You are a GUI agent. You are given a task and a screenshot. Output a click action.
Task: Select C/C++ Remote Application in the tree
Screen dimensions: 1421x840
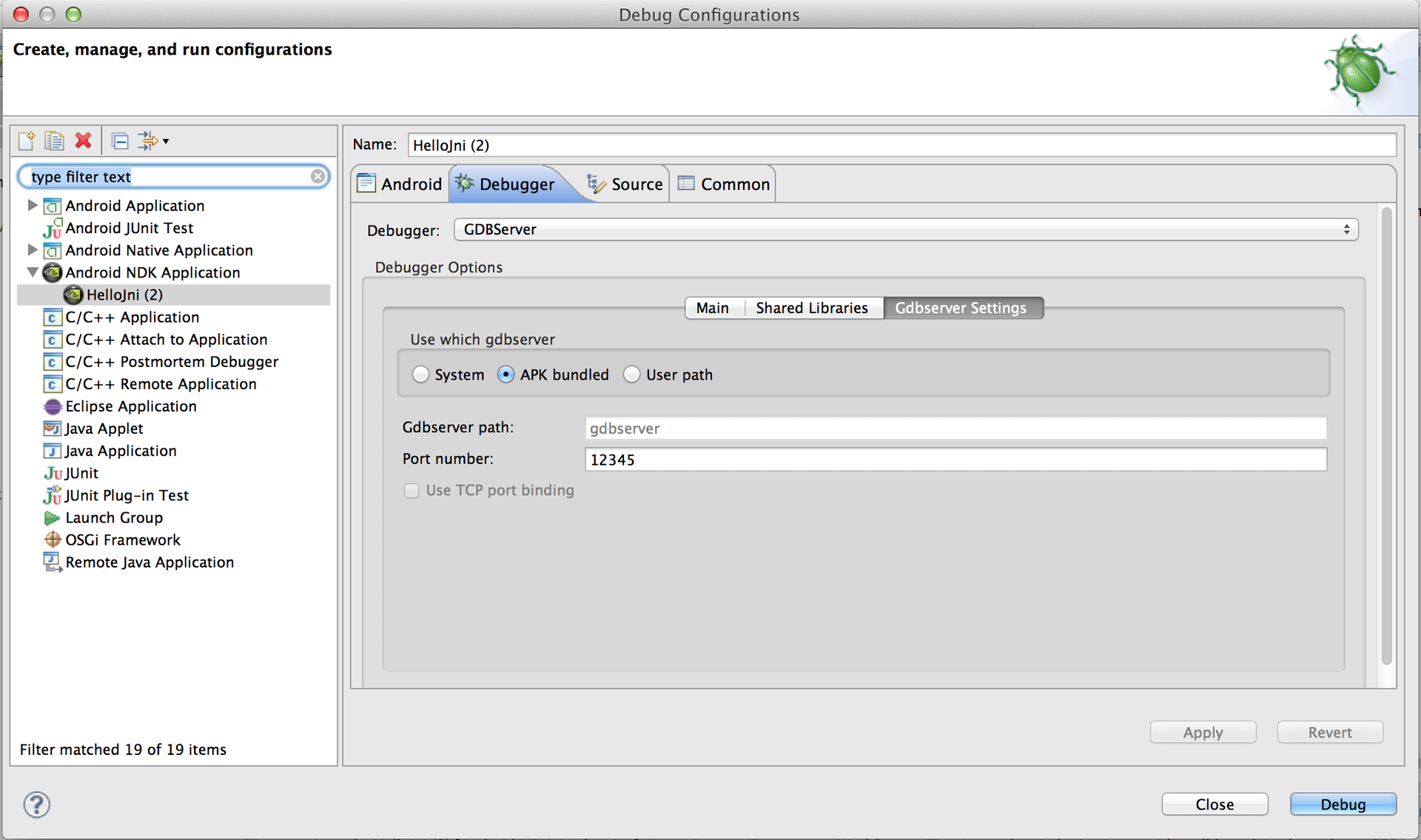161,384
